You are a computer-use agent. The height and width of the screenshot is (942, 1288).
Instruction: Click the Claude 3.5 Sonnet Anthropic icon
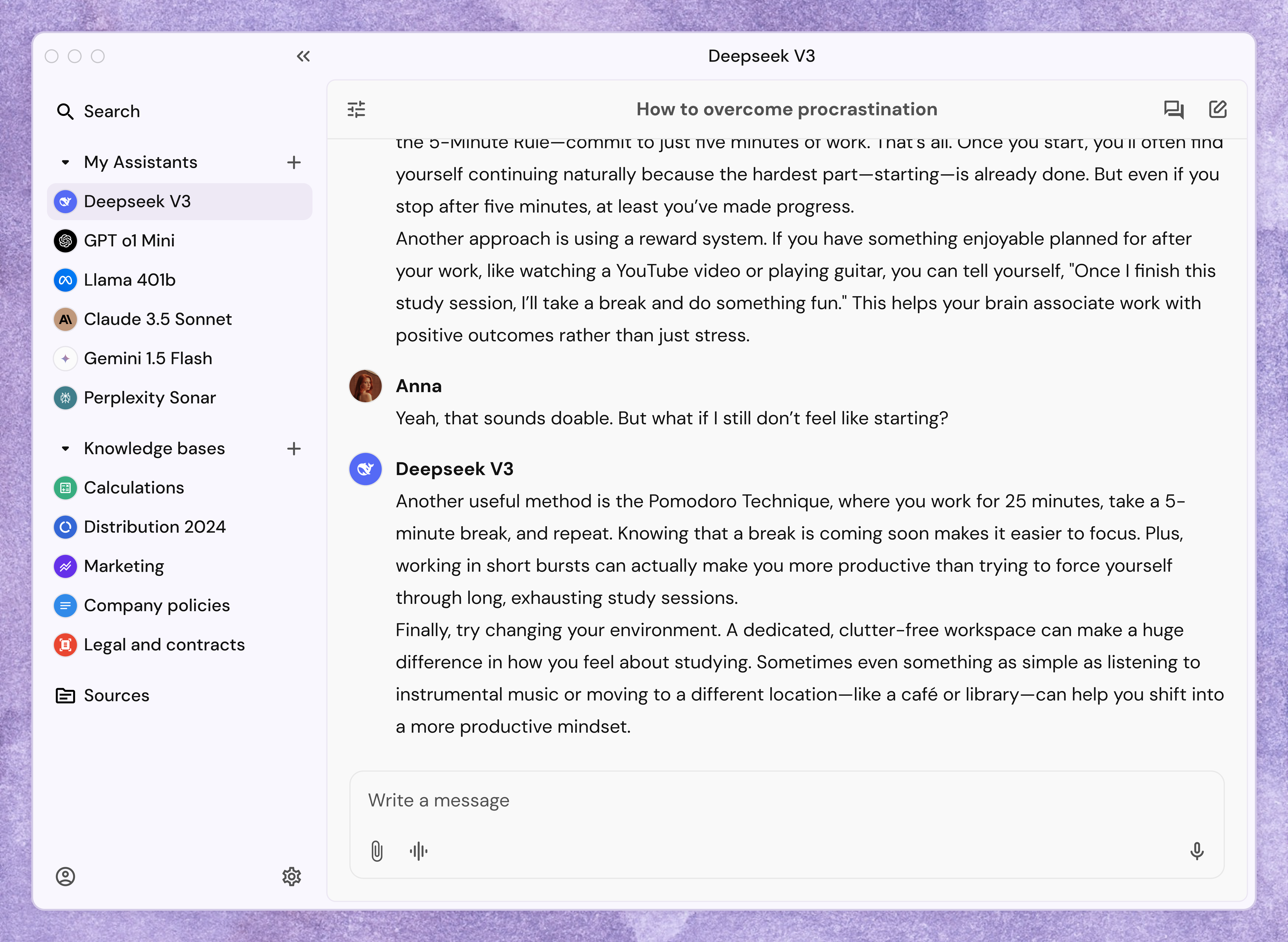(x=66, y=319)
